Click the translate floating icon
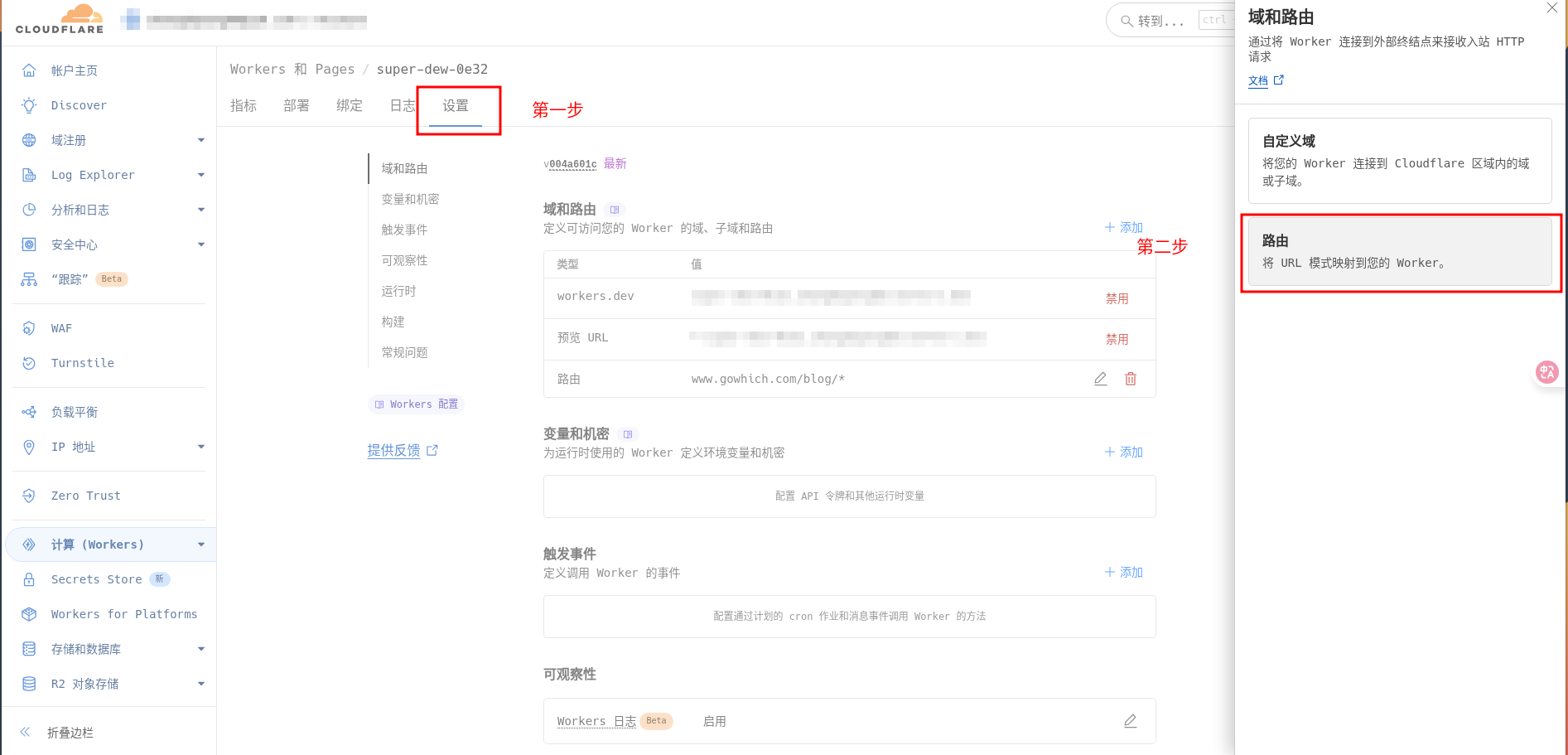The width and height of the screenshot is (1568, 755). coord(1546,372)
